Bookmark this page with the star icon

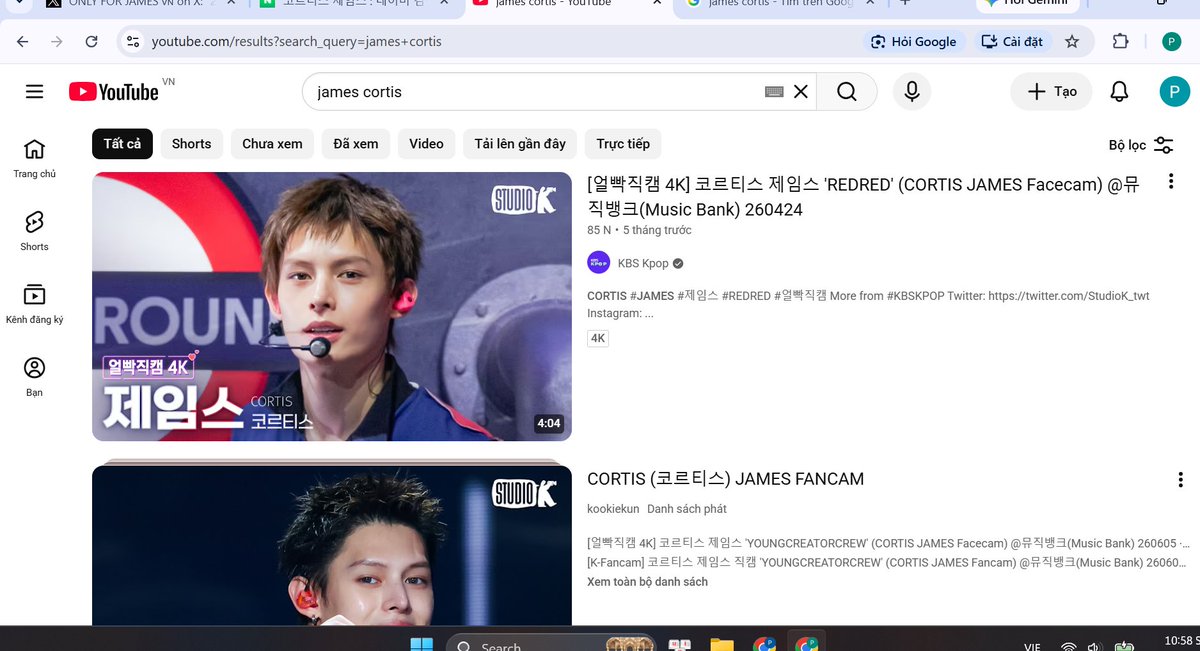(1072, 42)
